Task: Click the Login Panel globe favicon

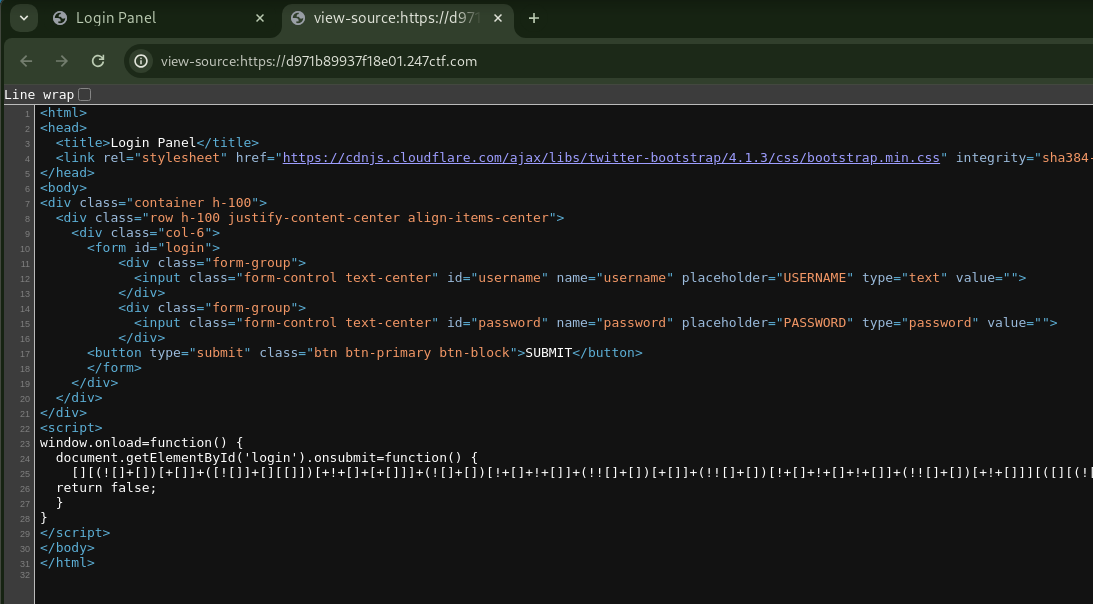Action: click(60, 18)
